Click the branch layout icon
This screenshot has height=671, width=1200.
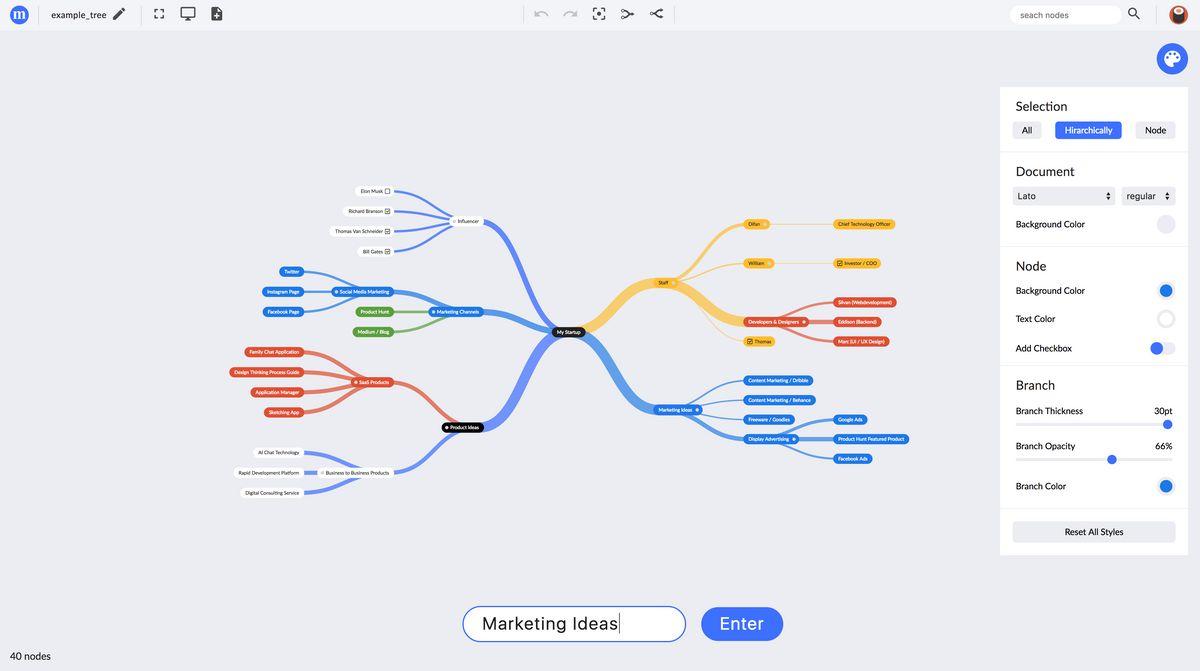tap(657, 14)
